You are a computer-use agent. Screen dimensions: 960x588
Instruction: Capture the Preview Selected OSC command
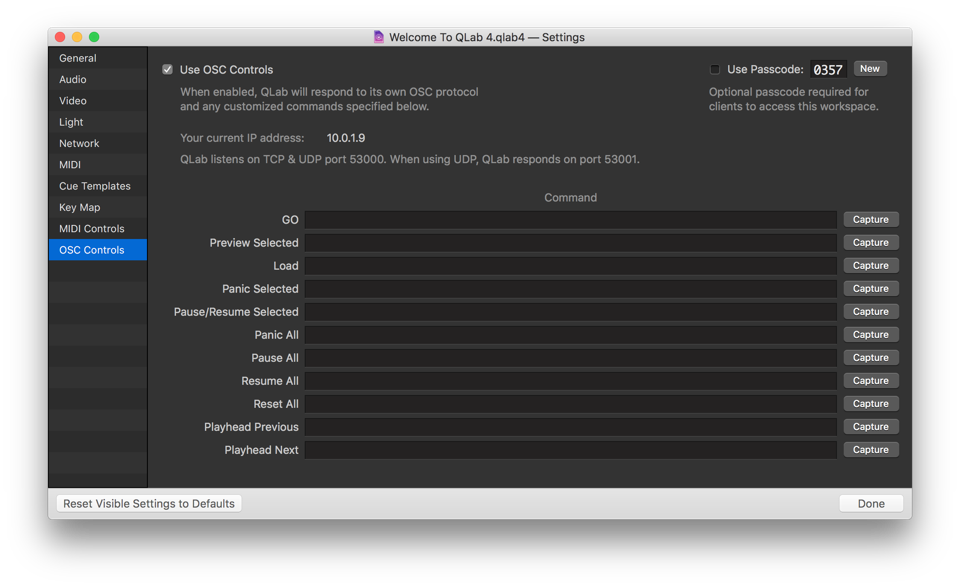[x=870, y=243]
